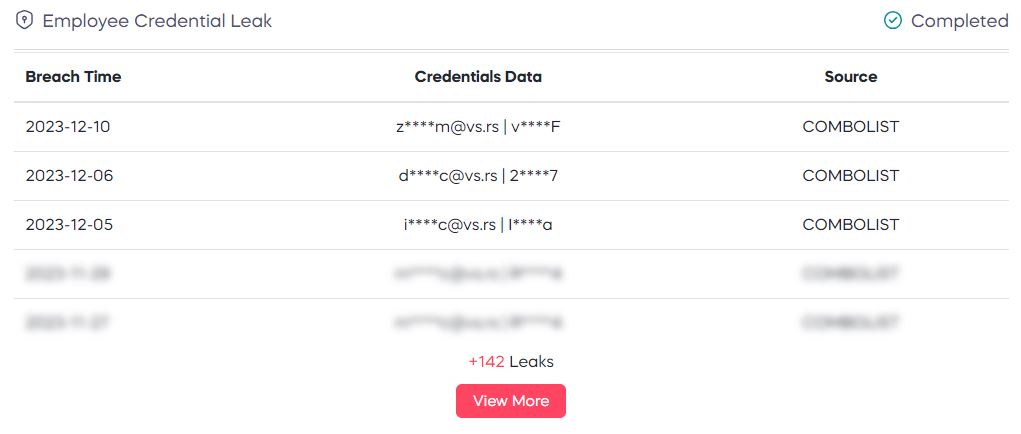Image resolution: width=1021 pixels, height=434 pixels.
Task: Click the shield keyhole icon beside Employee Credential Leak
Action: click(x=24, y=21)
